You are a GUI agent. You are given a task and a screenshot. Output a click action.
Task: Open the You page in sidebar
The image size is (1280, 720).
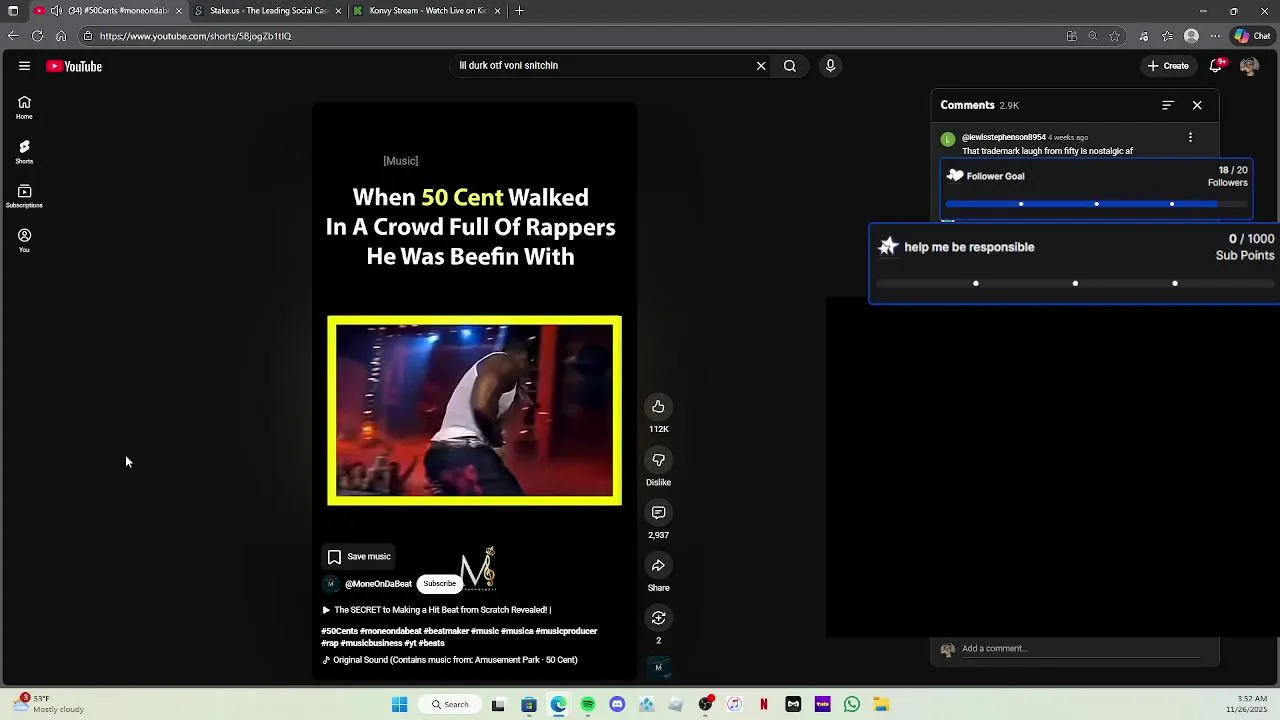24,240
